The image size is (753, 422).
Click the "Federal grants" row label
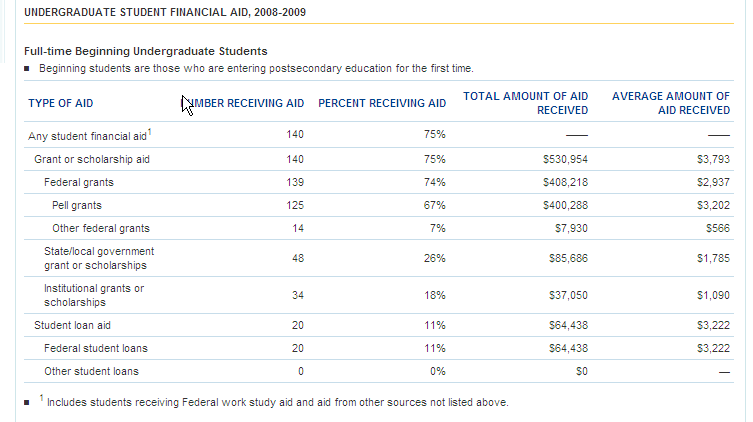[x=78, y=182]
